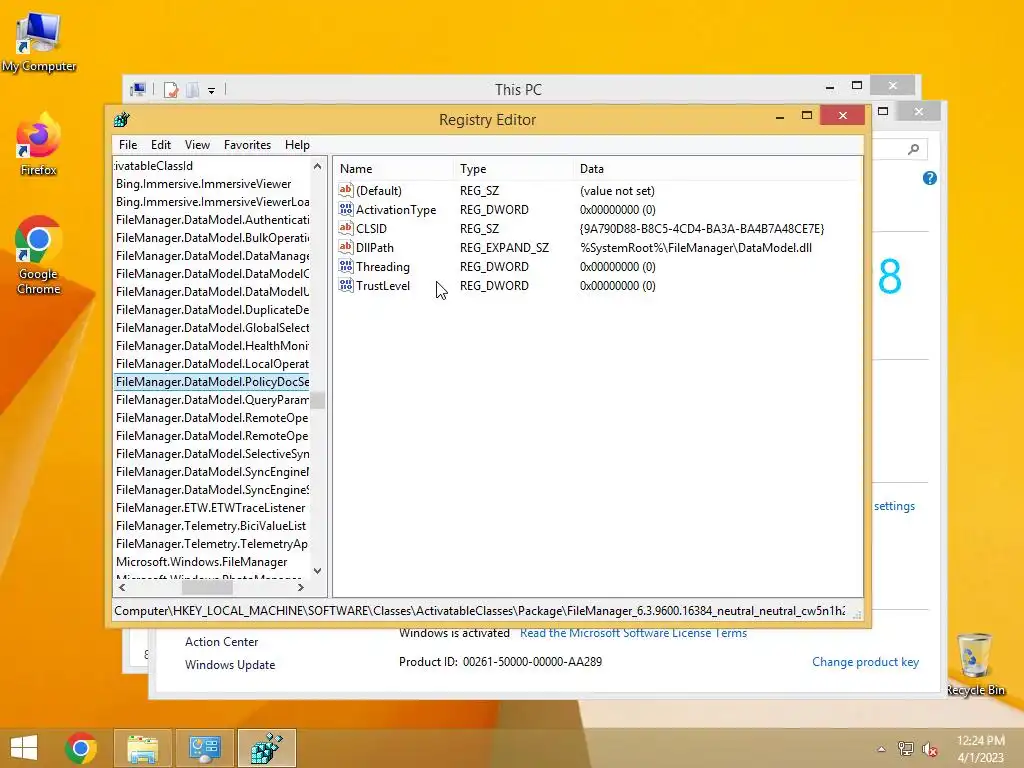Click tree horizontal scroll right arrow

[300, 587]
